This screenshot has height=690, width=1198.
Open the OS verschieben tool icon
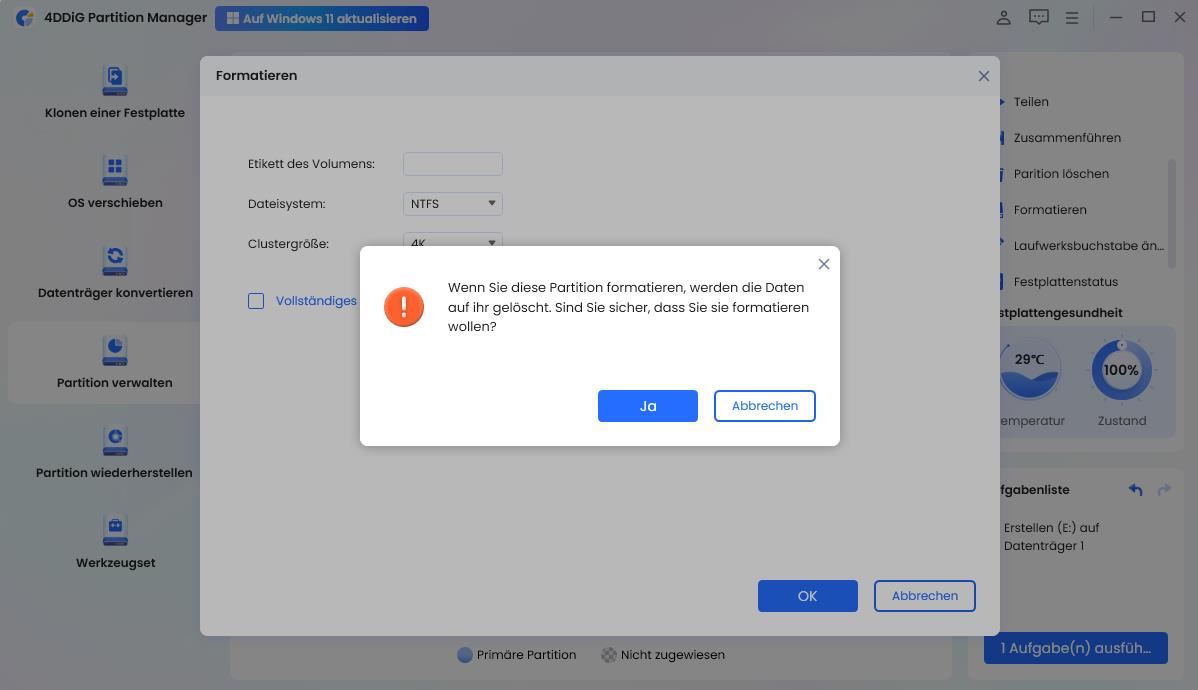click(x=115, y=170)
